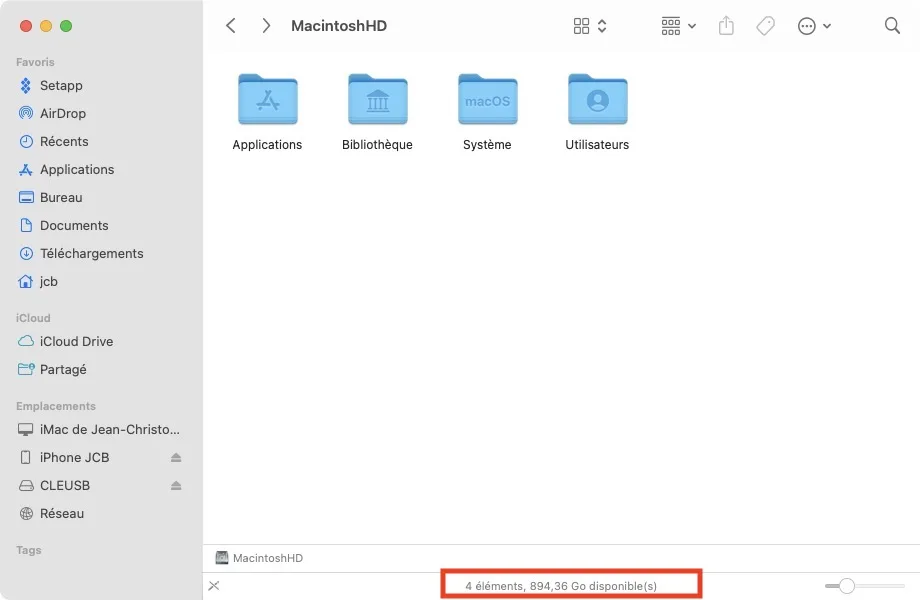920x600 pixels.
Task: Click the Tags toolbar icon
Action: tap(765, 26)
